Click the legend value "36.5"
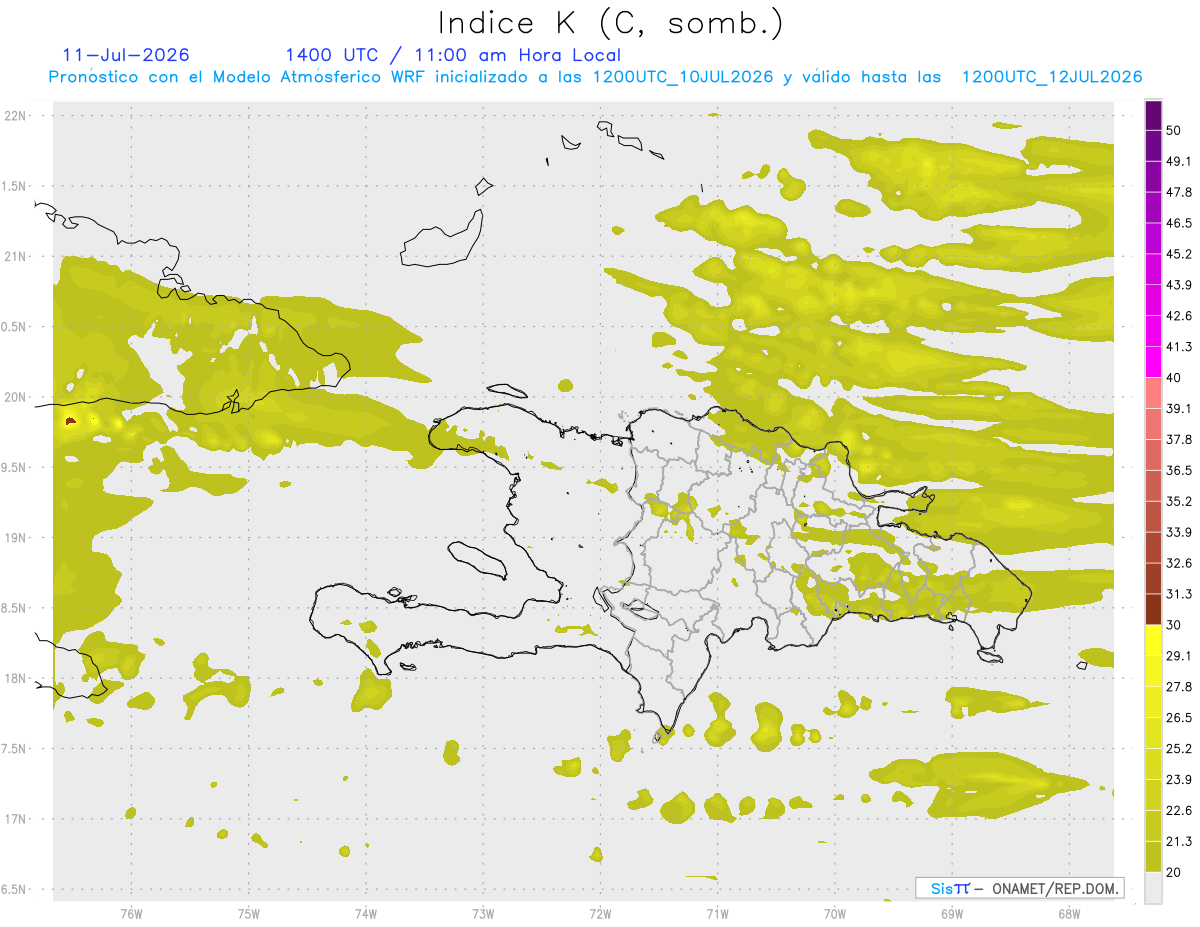 tap(1179, 470)
